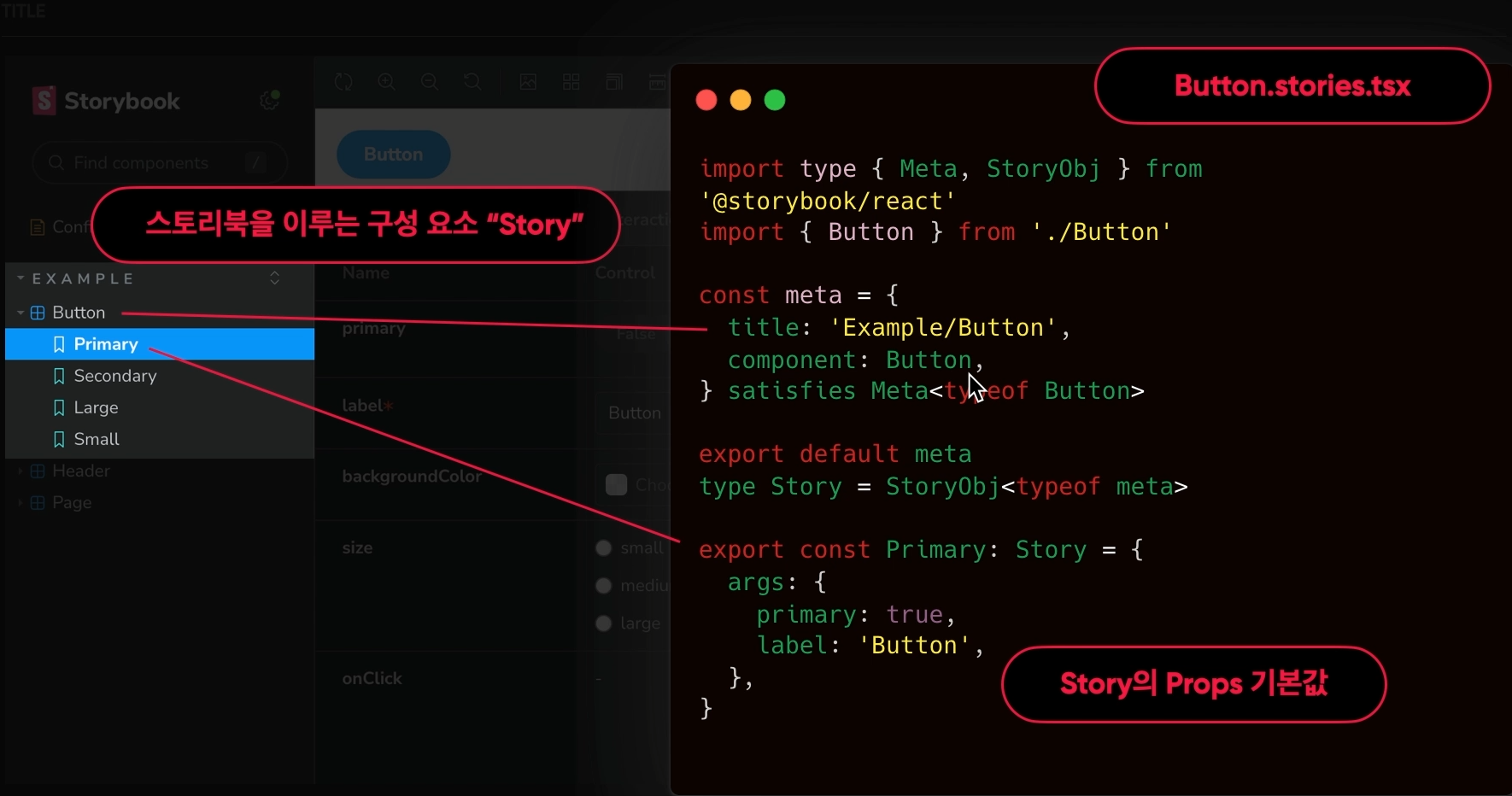Click 'Example/Button' title string in code

click(943, 328)
